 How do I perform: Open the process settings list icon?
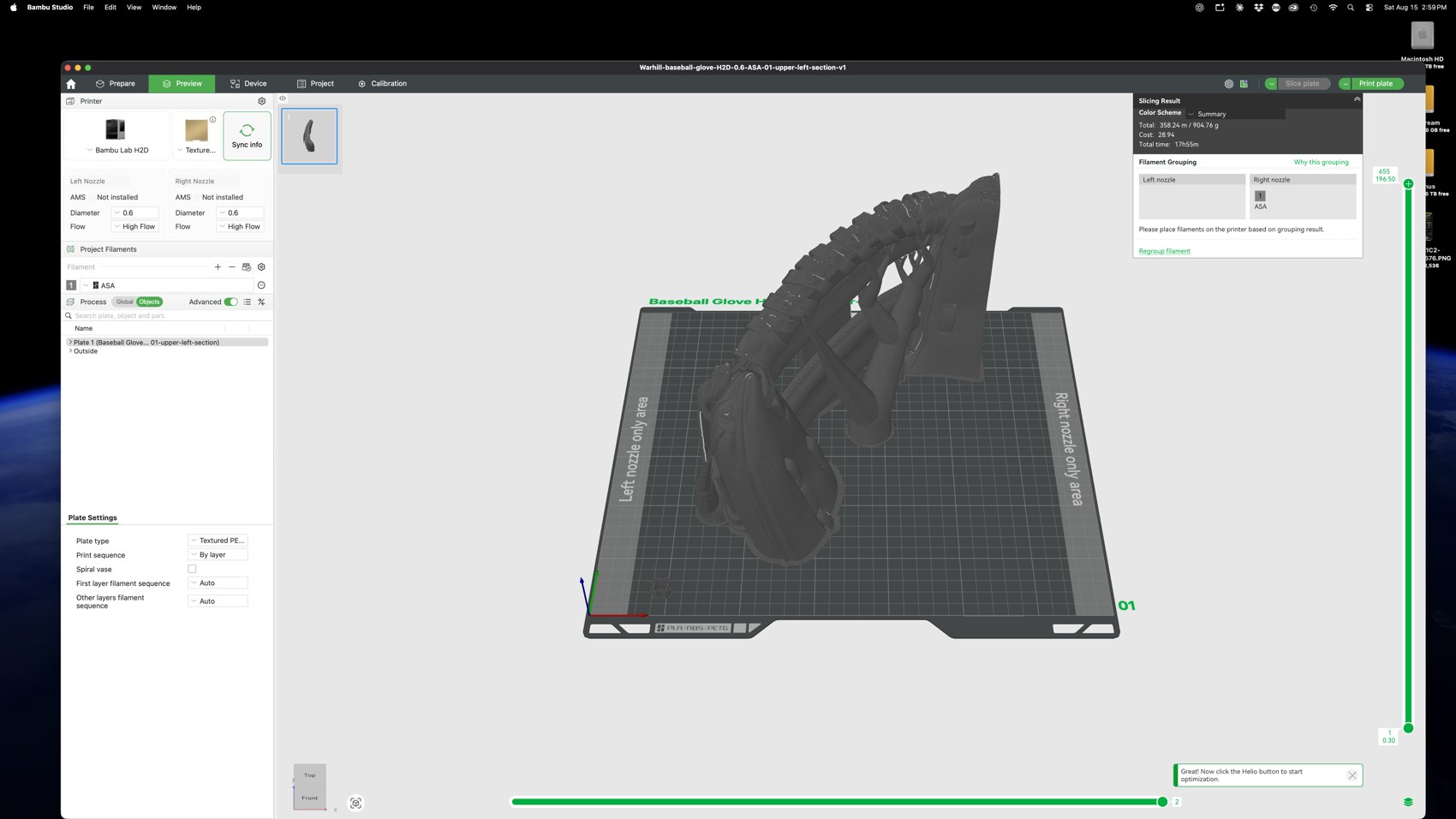248,302
